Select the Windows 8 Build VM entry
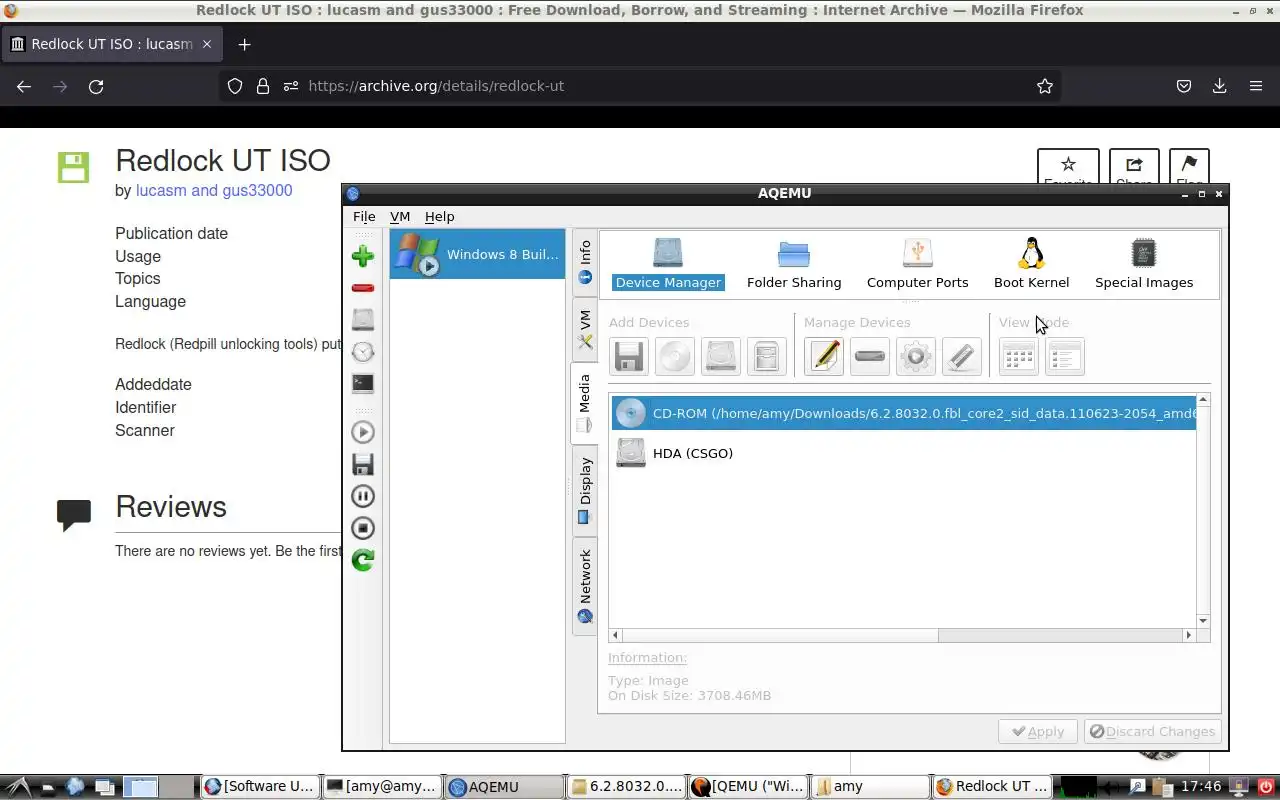Screen dimensions: 1280x800 click(x=477, y=254)
